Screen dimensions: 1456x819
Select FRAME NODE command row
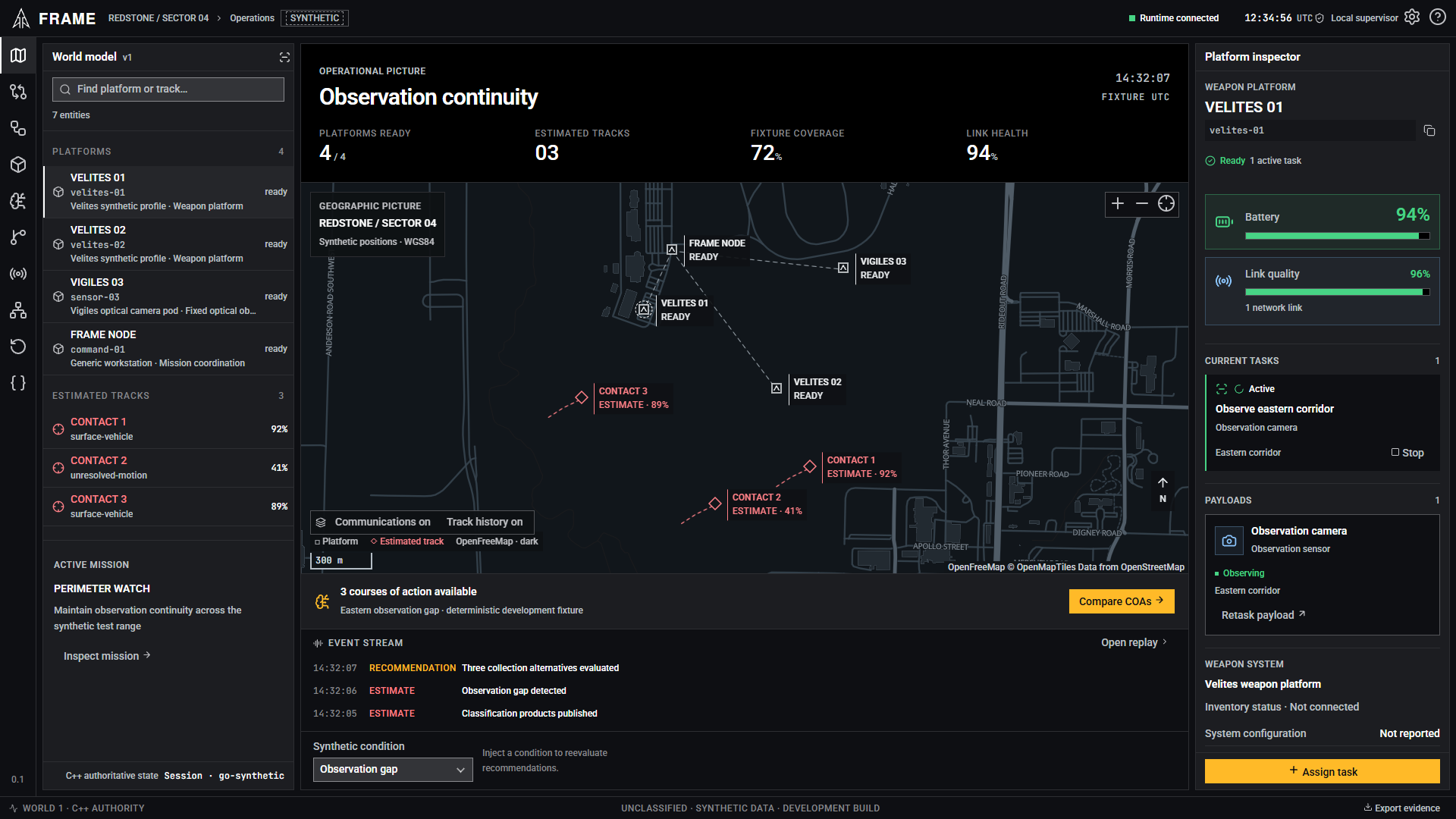coord(168,349)
